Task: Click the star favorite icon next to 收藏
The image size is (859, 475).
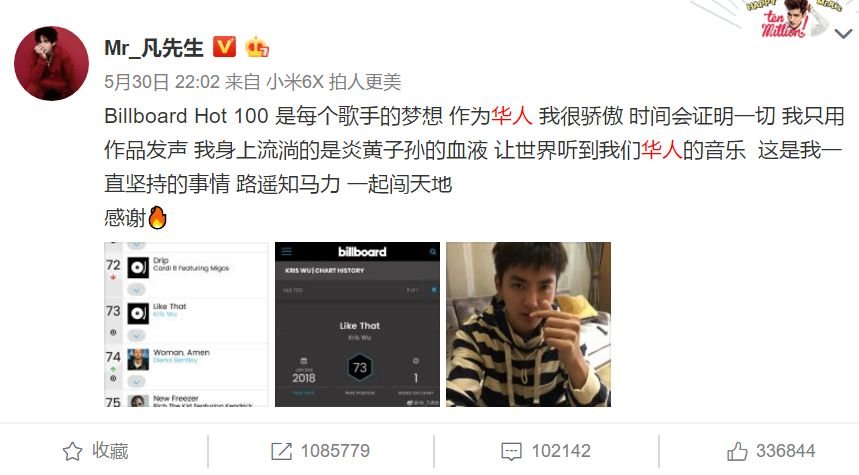Action: point(72,451)
